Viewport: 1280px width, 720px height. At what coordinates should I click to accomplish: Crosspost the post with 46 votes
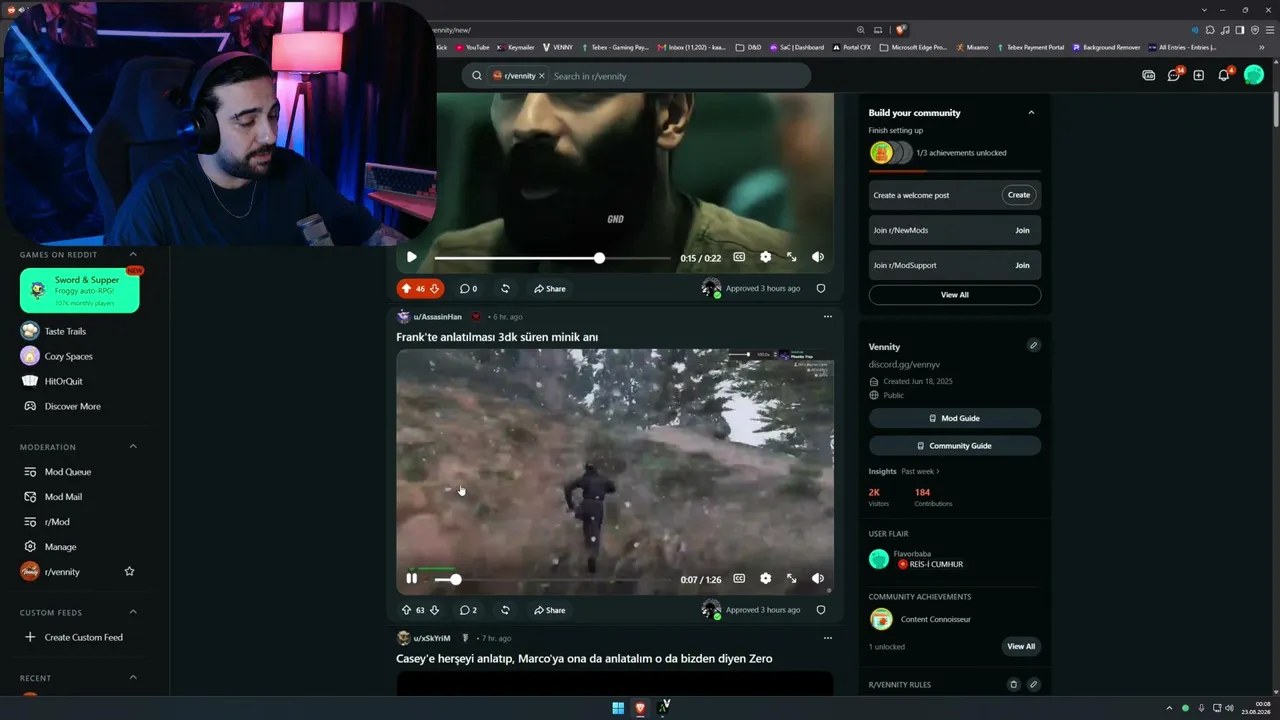point(505,289)
